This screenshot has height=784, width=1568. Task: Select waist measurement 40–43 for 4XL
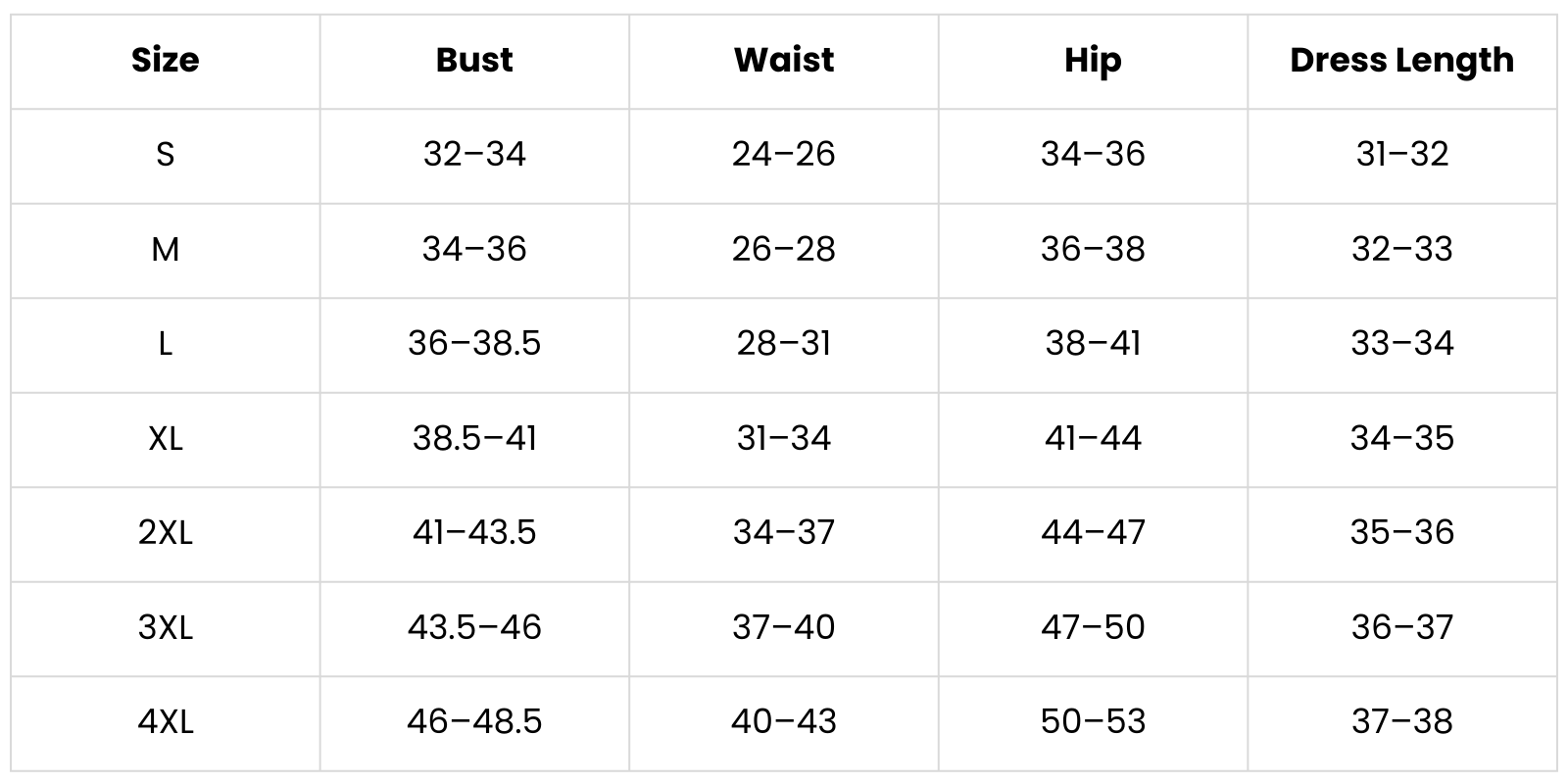point(784,721)
